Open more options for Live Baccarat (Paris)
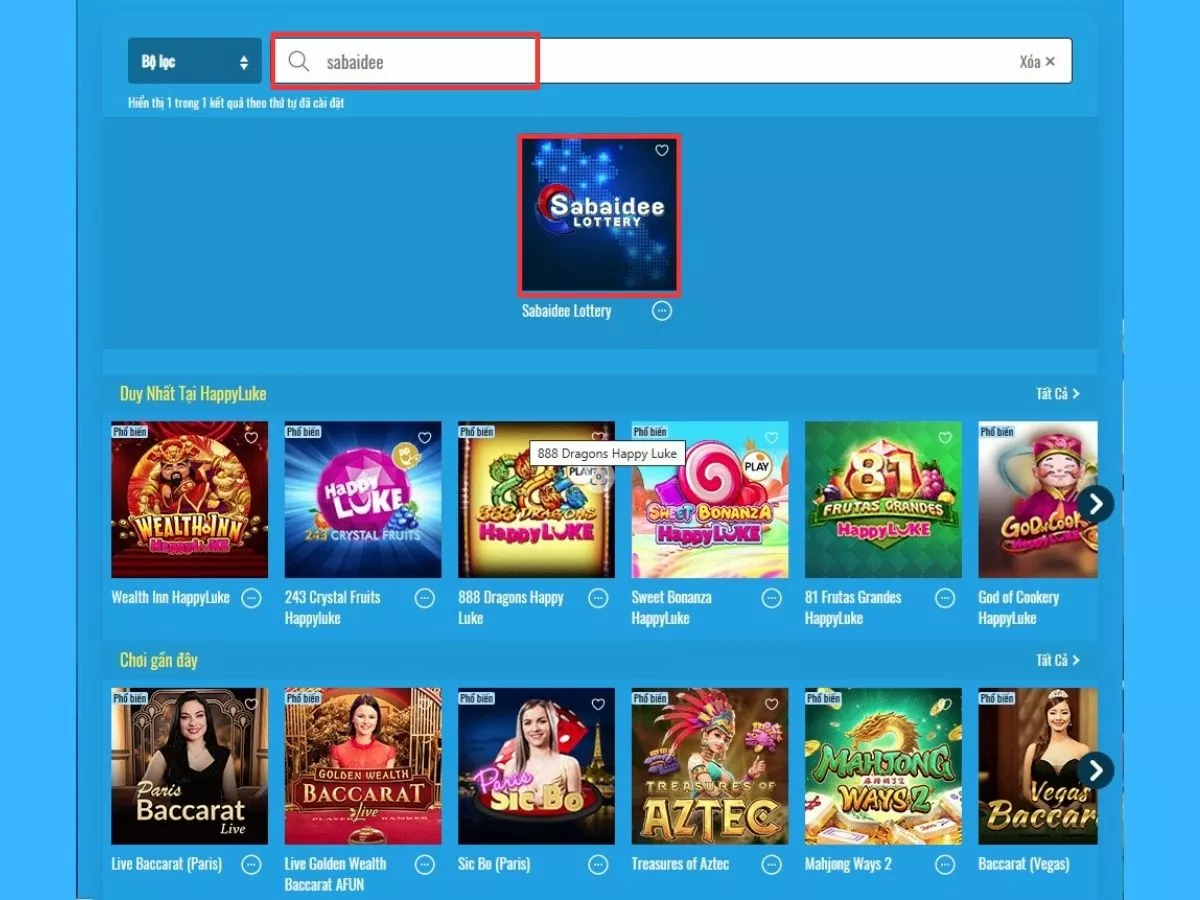1200x900 pixels. point(252,864)
